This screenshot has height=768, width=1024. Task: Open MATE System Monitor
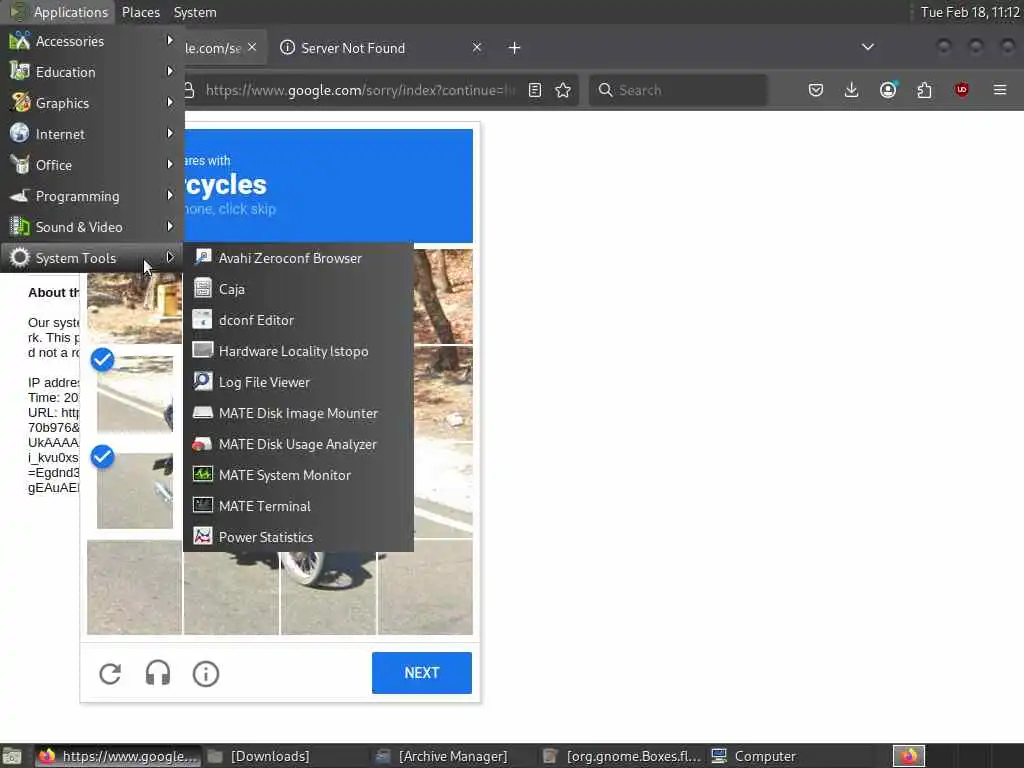(x=298, y=475)
